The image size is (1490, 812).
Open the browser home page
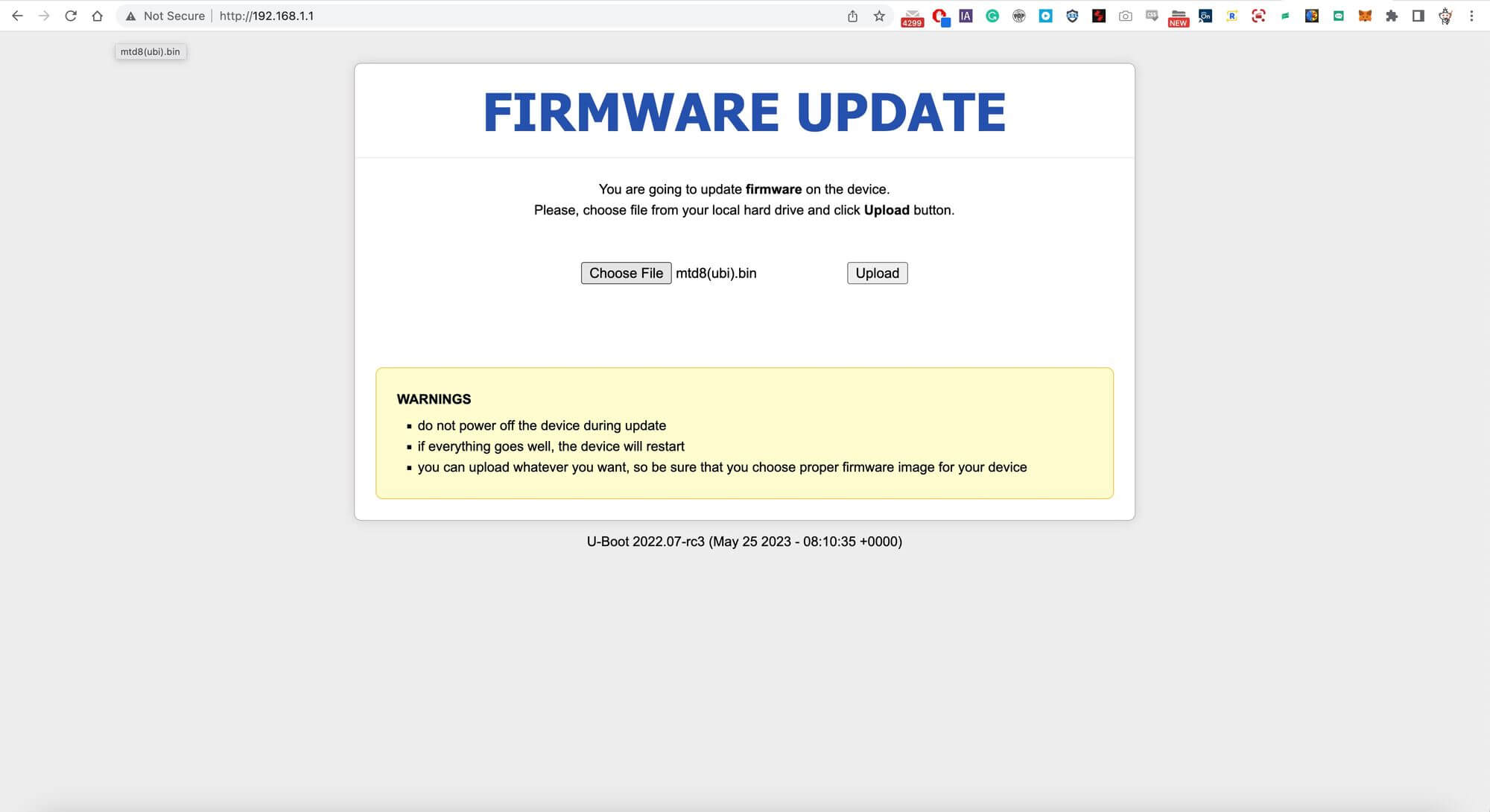(x=97, y=16)
